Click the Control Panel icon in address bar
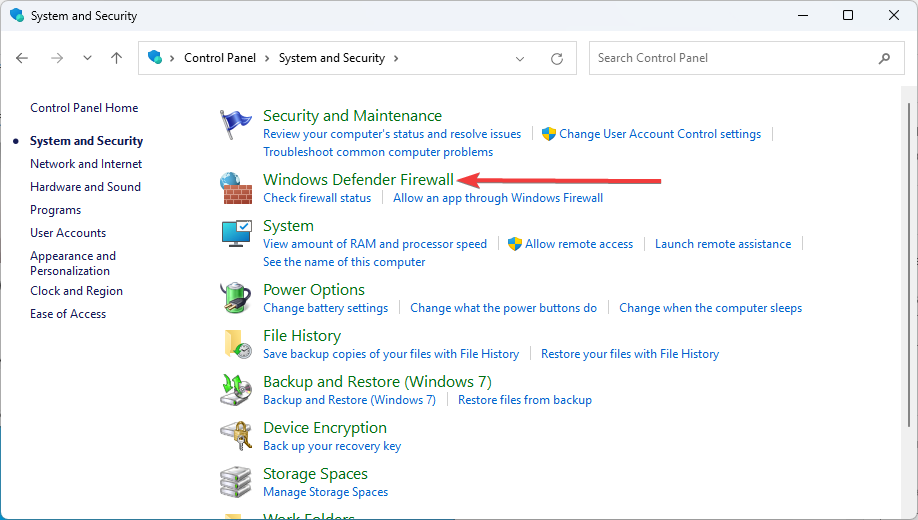Image resolution: width=918 pixels, height=520 pixels. click(x=155, y=57)
